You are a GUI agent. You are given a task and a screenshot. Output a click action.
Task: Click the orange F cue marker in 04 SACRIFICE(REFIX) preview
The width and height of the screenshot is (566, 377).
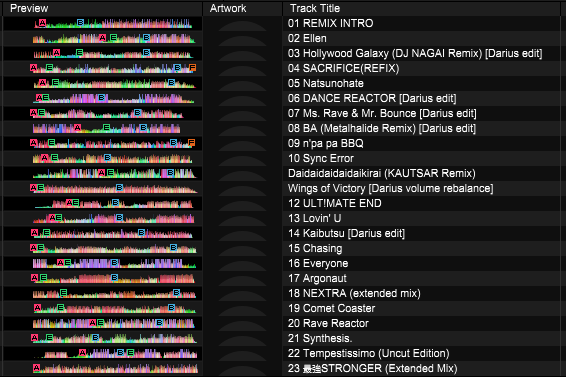point(192,68)
